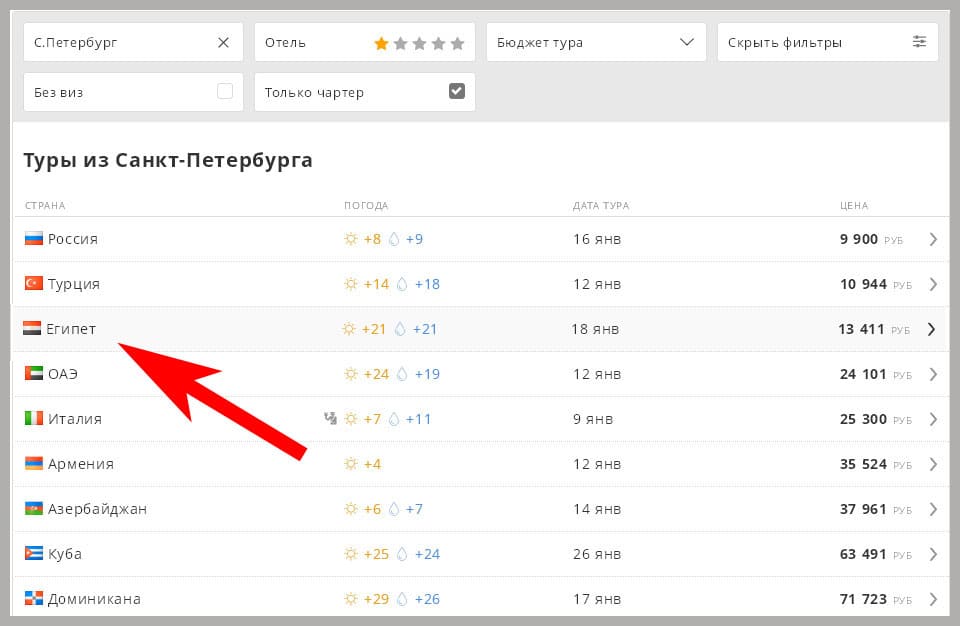960x626 pixels.
Task: Select price 71 723 руб
Action: pos(876,599)
